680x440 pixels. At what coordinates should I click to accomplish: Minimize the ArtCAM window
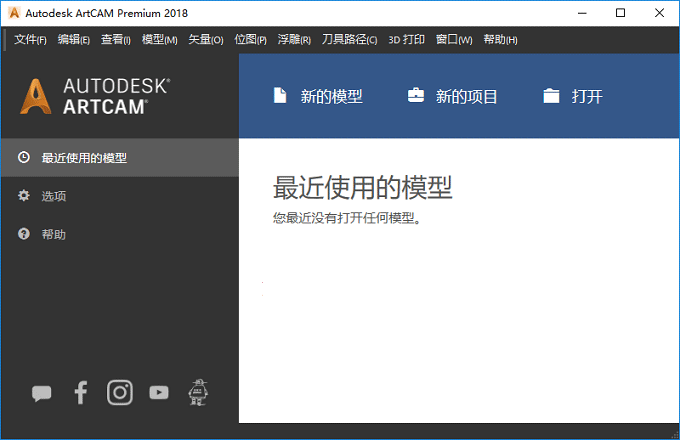click(x=582, y=13)
